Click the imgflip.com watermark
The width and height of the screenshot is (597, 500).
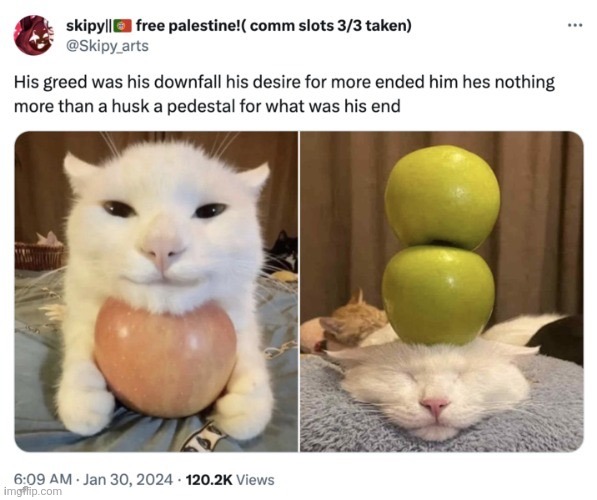click(32, 492)
